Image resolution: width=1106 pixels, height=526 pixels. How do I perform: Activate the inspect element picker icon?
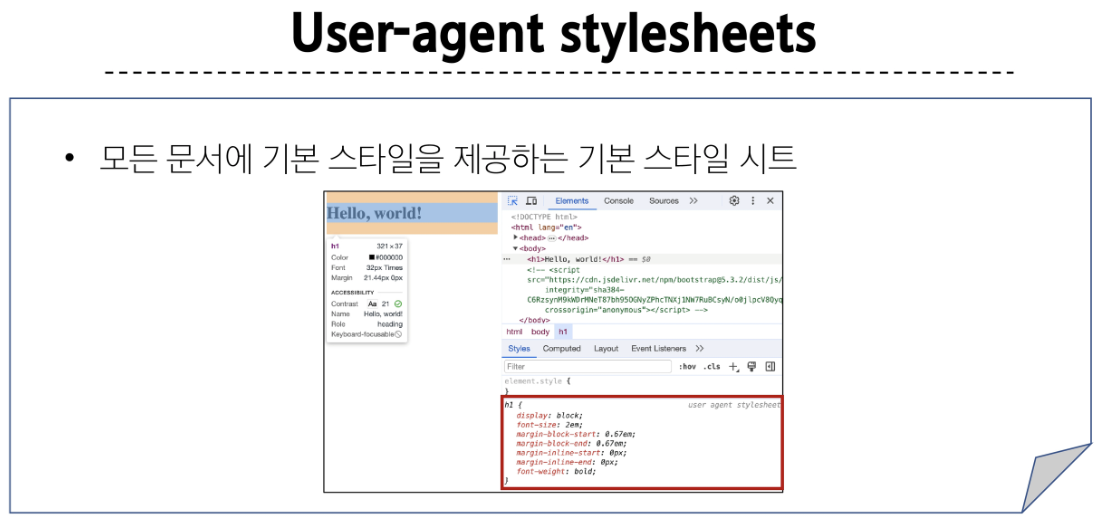pos(513,201)
